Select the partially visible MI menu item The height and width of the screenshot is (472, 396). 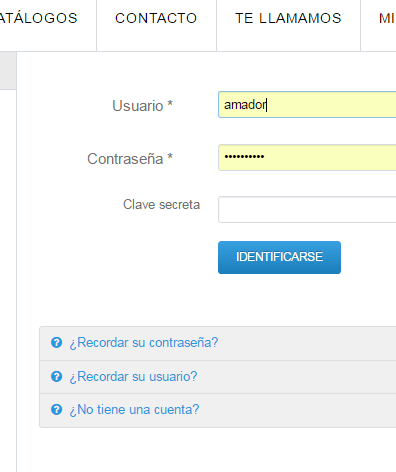pyautogui.click(x=387, y=18)
